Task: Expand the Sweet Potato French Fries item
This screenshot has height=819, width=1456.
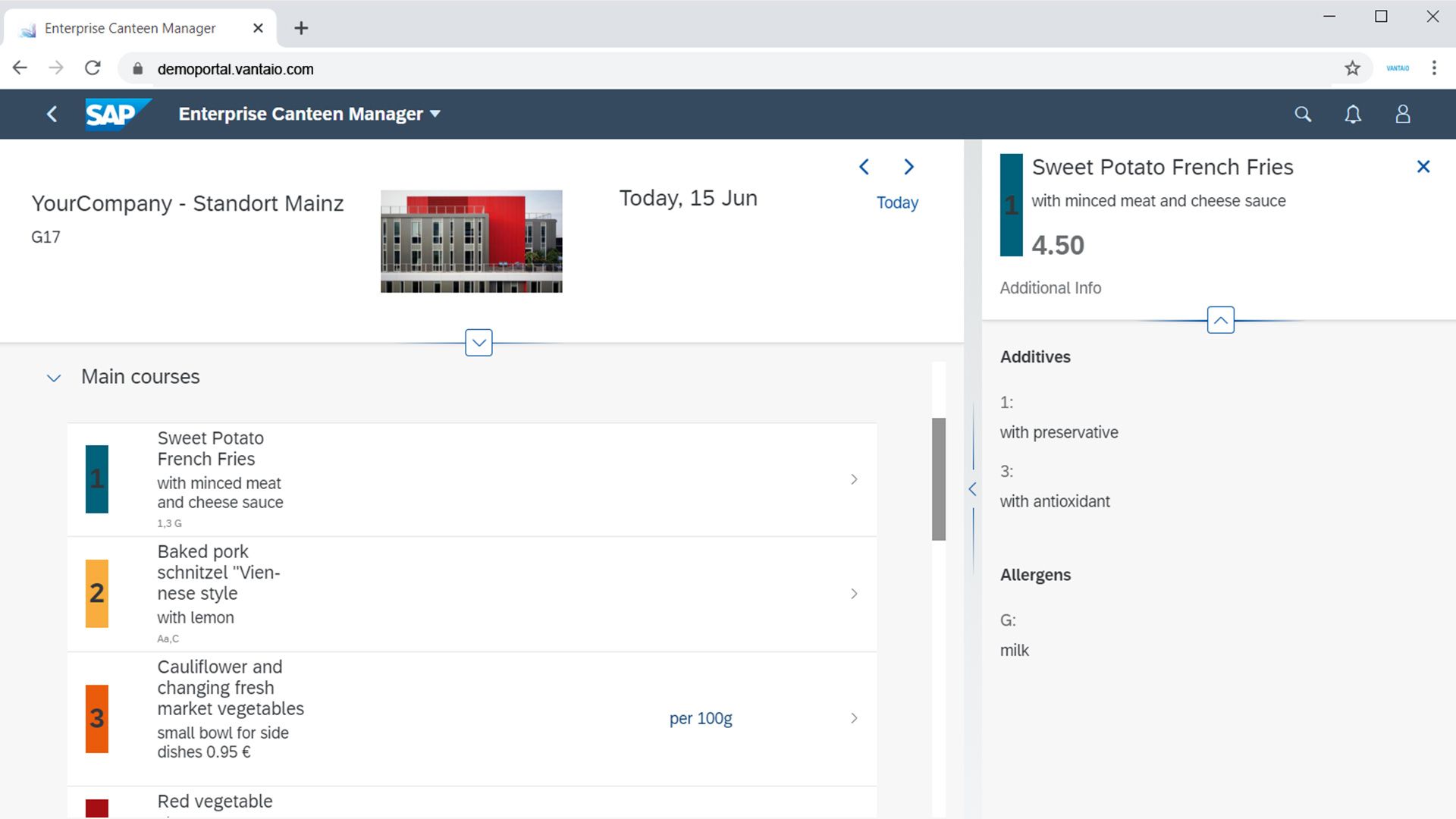Action: pyautogui.click(x=854, y=479)
